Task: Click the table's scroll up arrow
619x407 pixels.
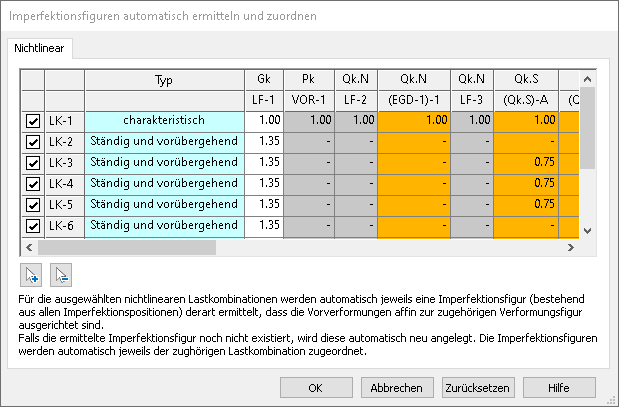Action: tap(588, 77)
